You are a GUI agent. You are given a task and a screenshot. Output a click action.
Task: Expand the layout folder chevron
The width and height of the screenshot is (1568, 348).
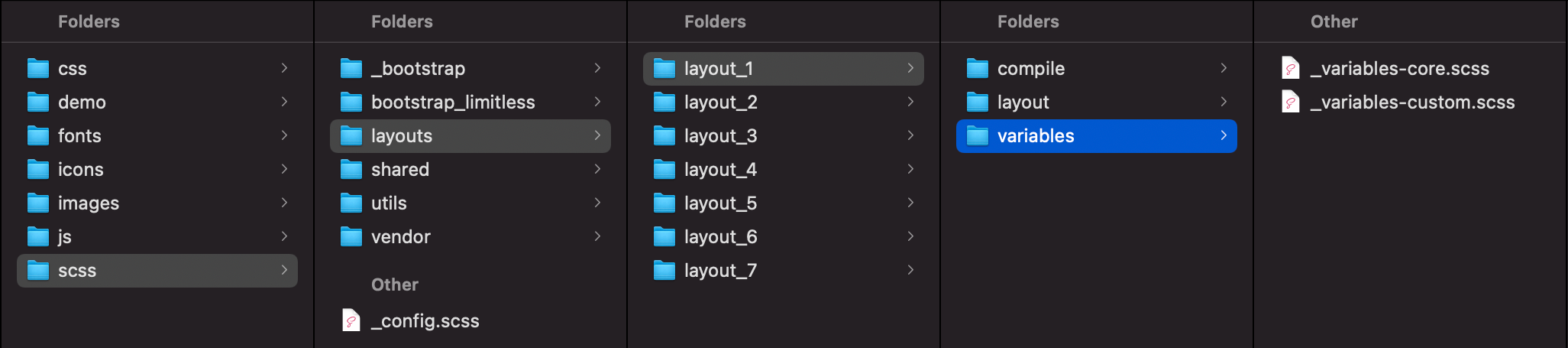[x=1224, y=102]
